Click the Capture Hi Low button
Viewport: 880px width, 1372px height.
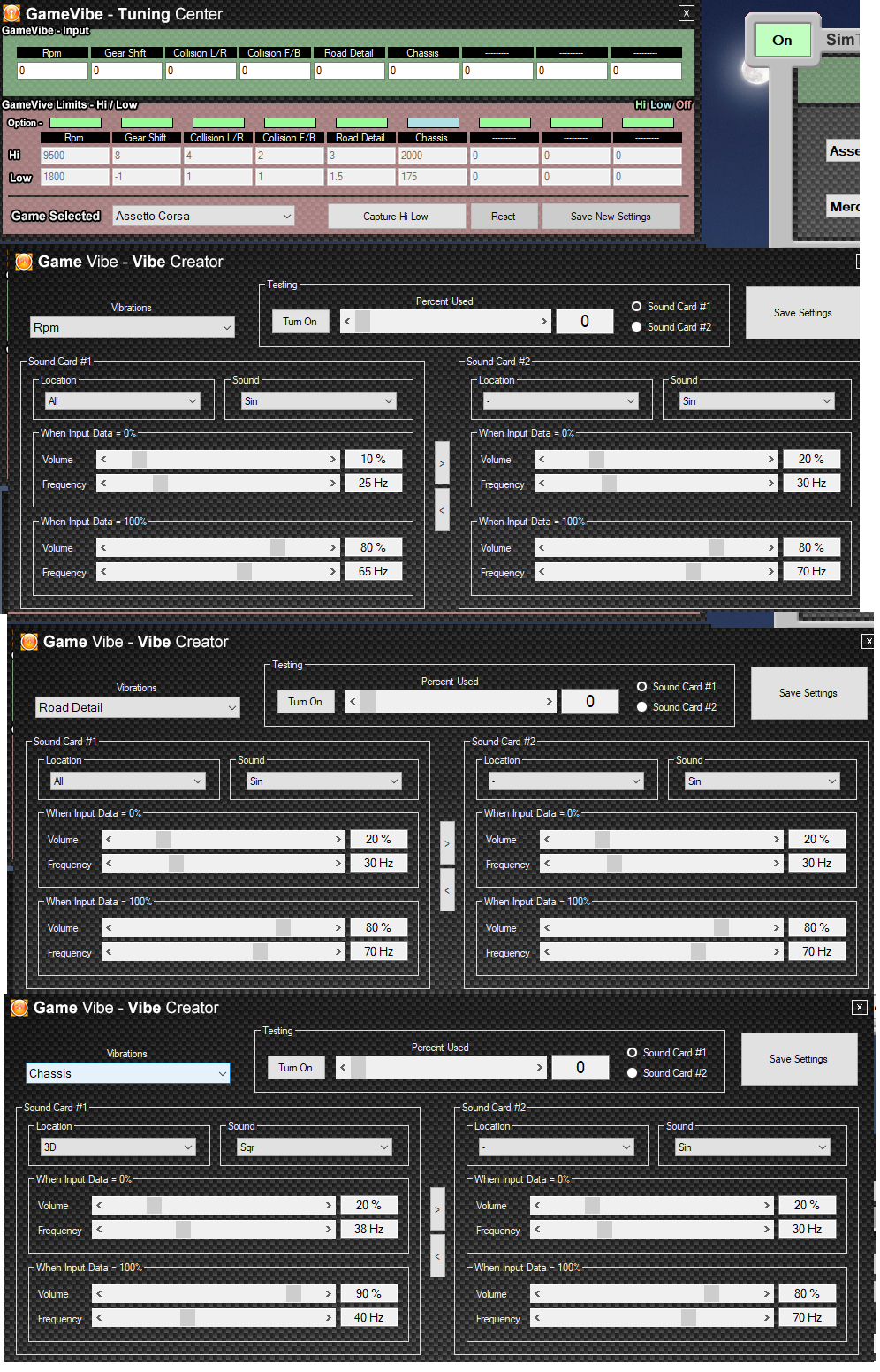(x=396, y=217)
